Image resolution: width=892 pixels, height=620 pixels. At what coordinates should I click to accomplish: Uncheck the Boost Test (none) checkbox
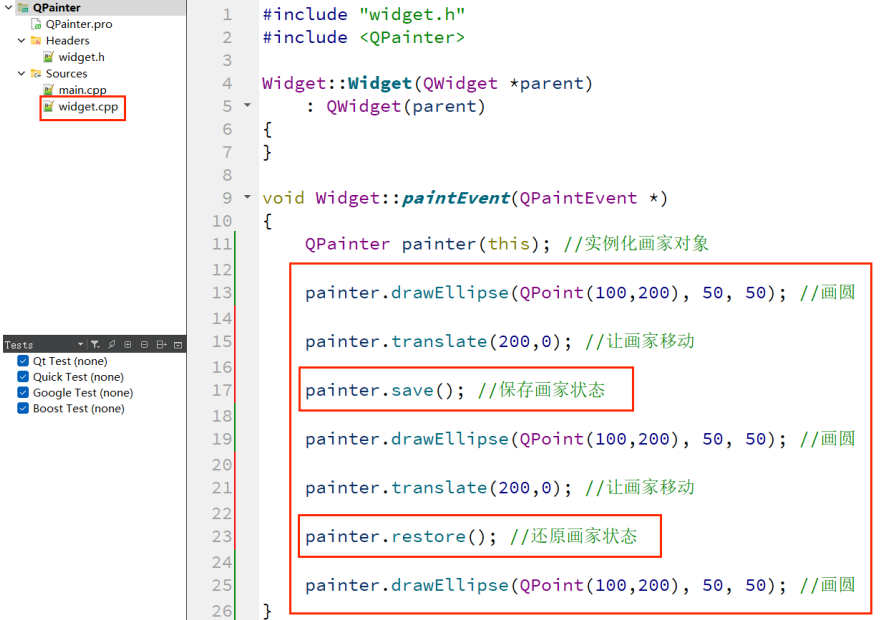click(23, 408)
